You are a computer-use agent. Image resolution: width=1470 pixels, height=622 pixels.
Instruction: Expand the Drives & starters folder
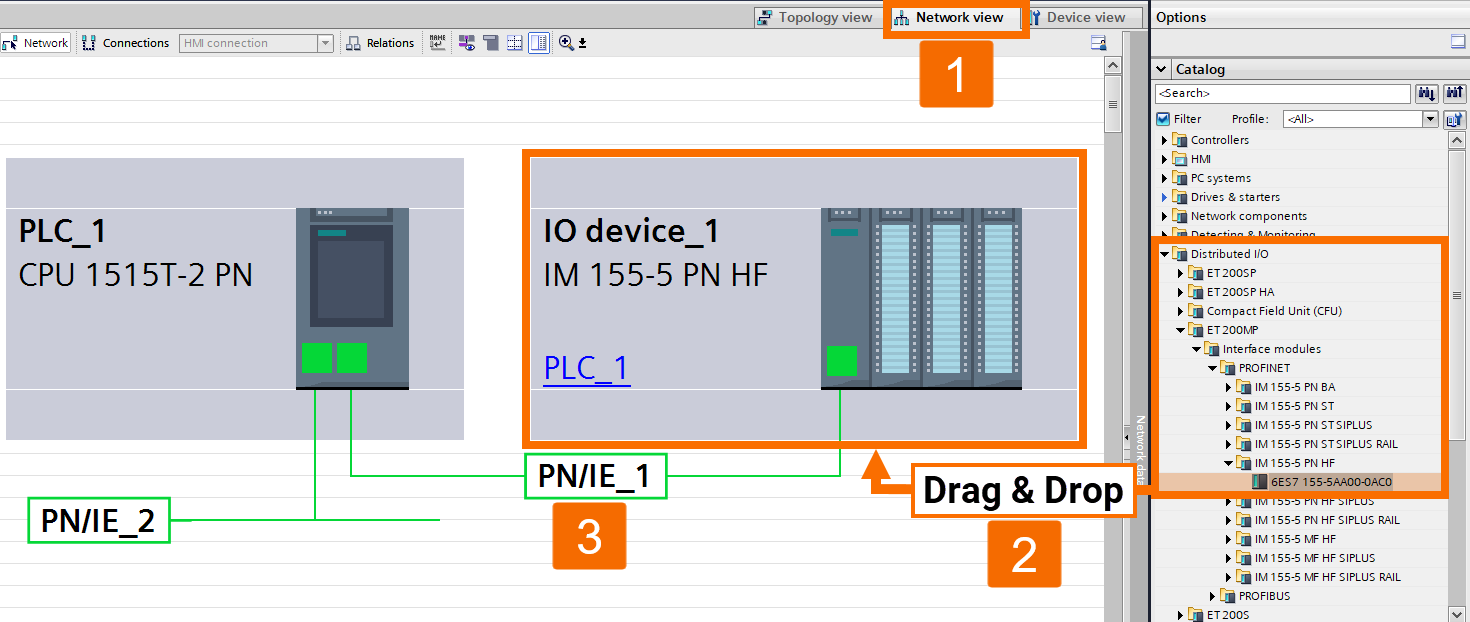coord(1165,197)
